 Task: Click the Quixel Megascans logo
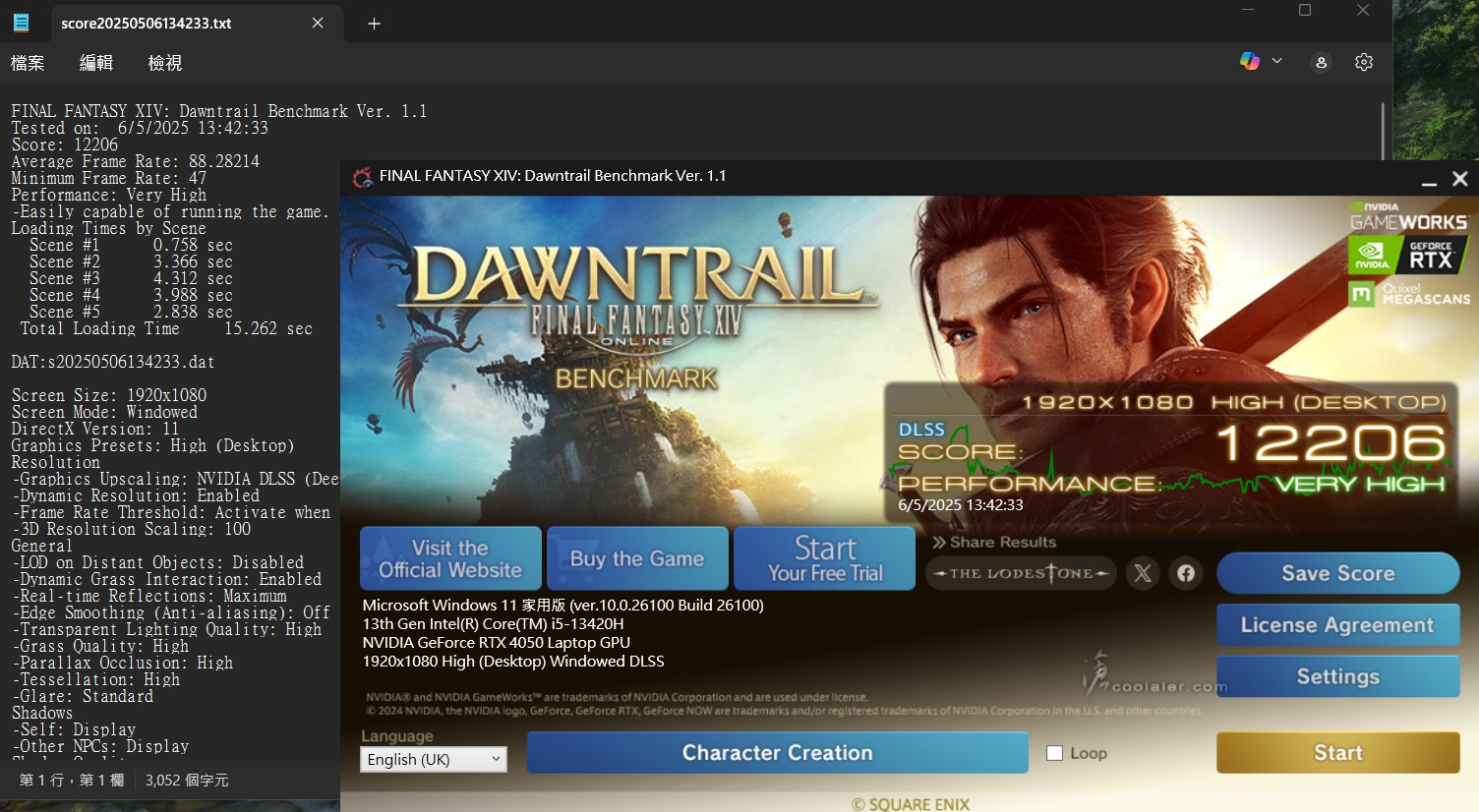click(x=1409, y=294)
